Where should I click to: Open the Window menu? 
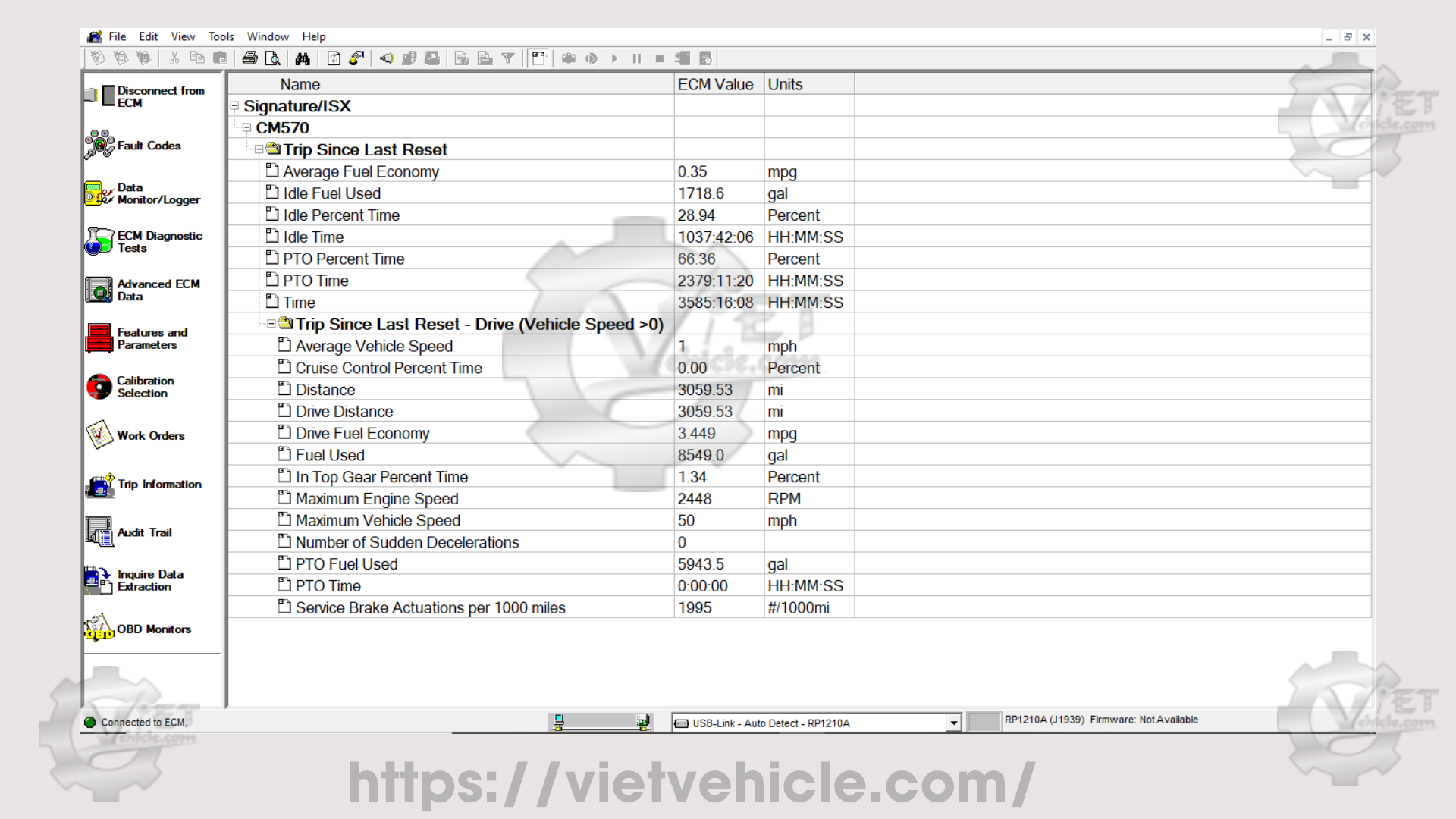tap(268, 36)
